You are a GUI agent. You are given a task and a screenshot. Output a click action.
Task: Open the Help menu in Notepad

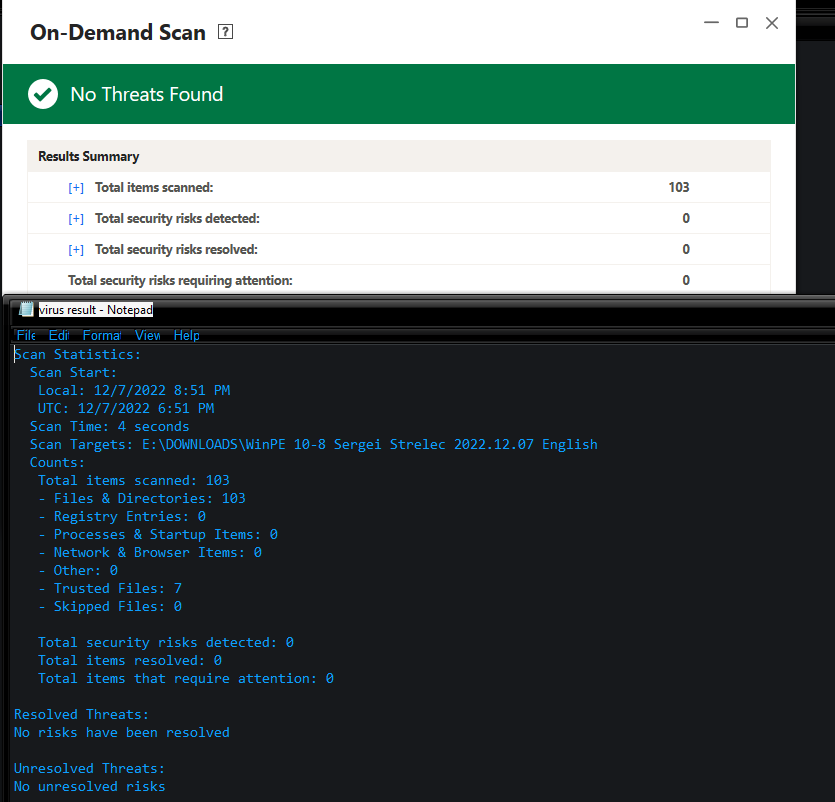coord(186,335)
